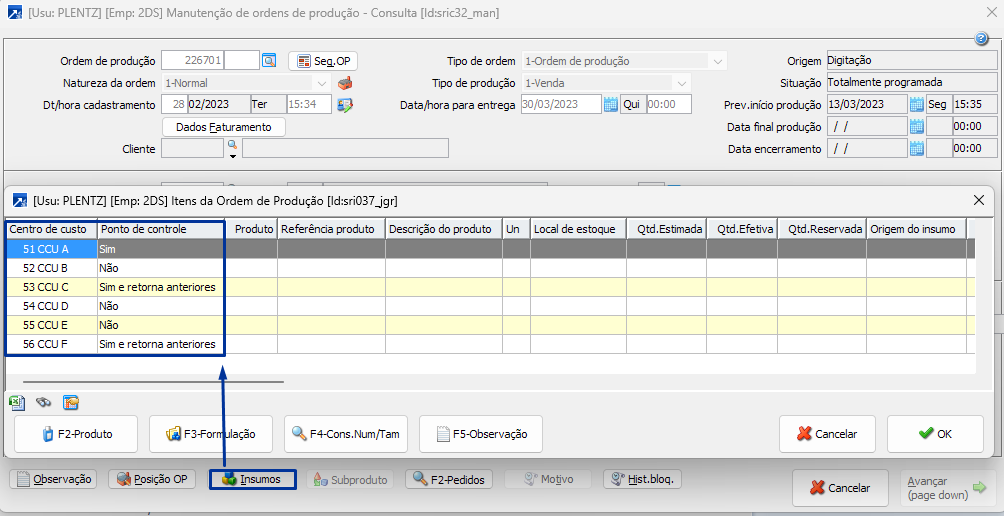Click the Produto column header
This screenshot has width=1004, height=516.
click(x=252, y=229)
